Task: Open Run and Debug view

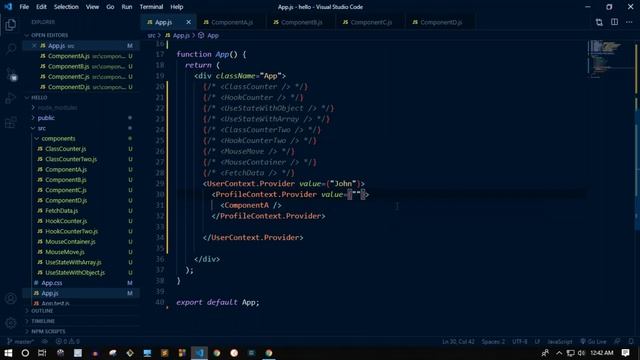Action: (x=11, y=98)
